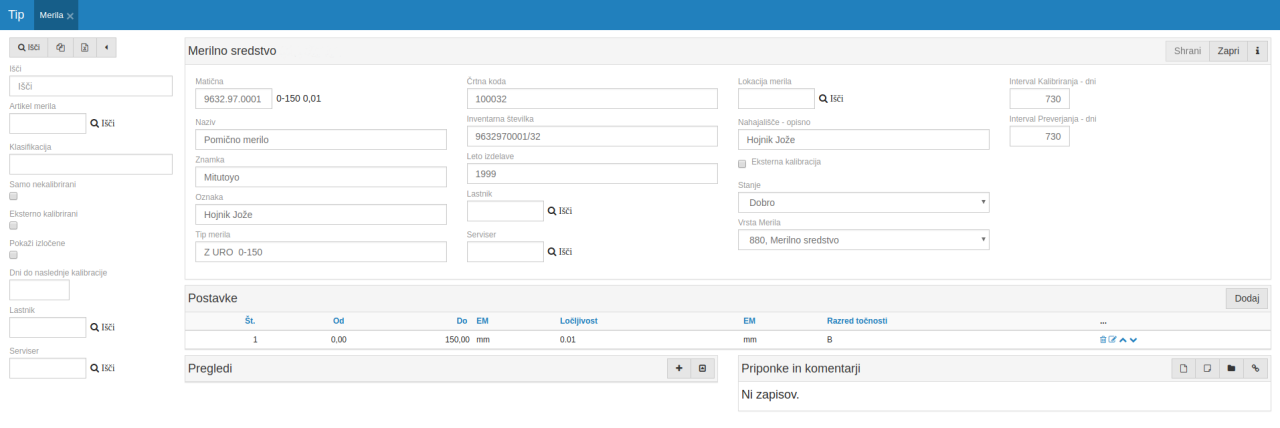Collapse the left search panel with arrow
This screenshot has width=1280, height=428.
(106, 47)
